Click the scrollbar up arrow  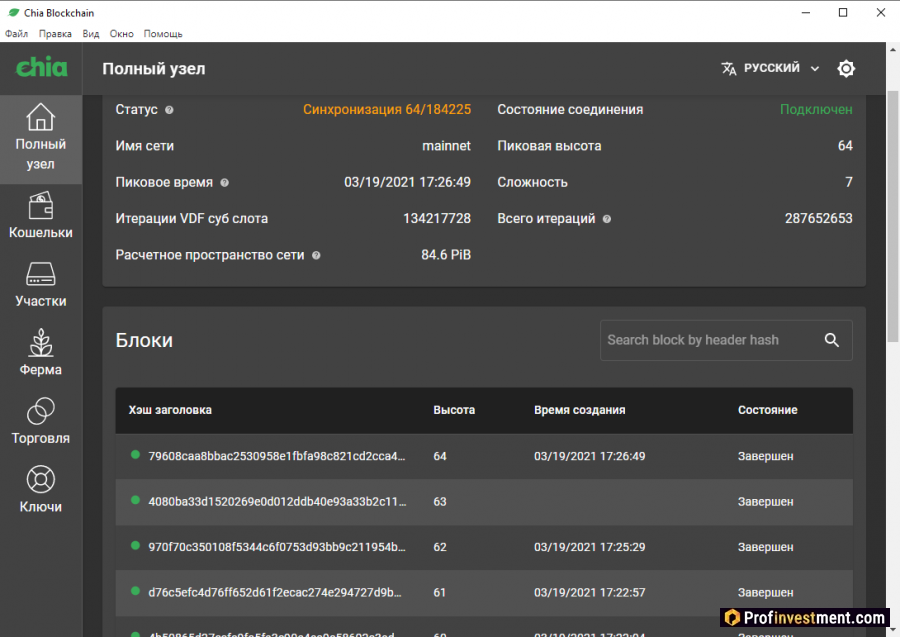click(893, 49)
